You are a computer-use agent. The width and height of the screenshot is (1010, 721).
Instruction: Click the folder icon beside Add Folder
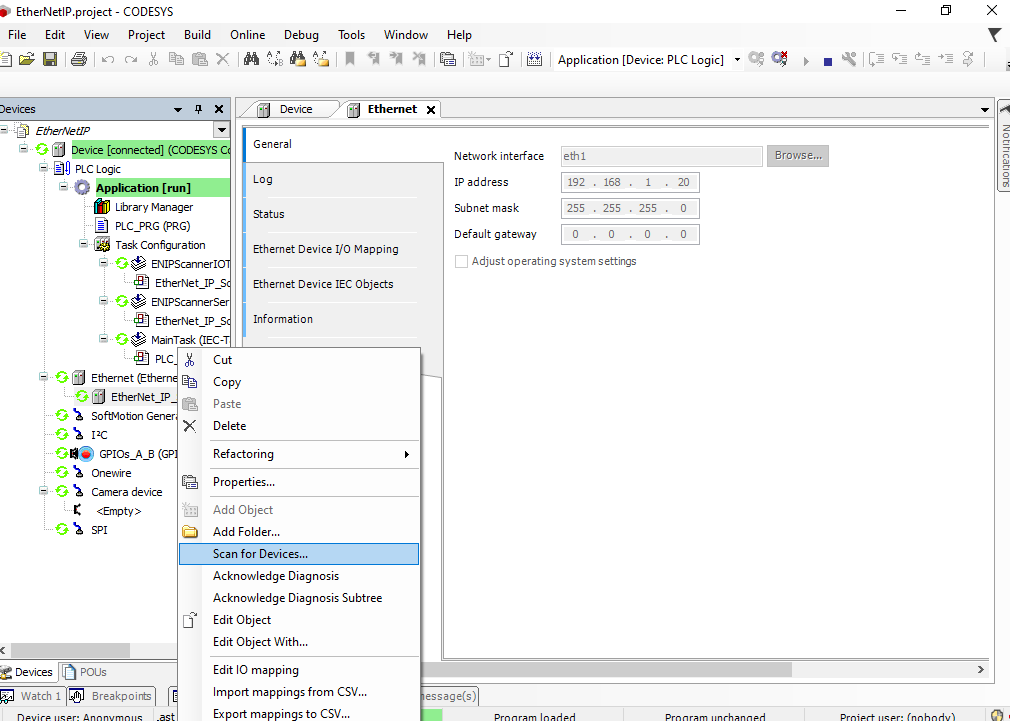click(x=190, y=532)
